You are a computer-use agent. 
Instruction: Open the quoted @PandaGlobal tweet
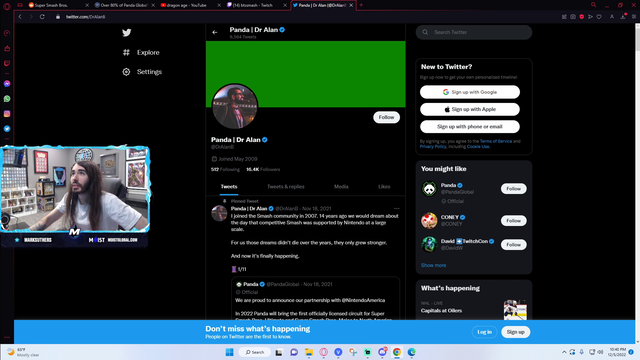pyautogui.click(x=316, y=299)
